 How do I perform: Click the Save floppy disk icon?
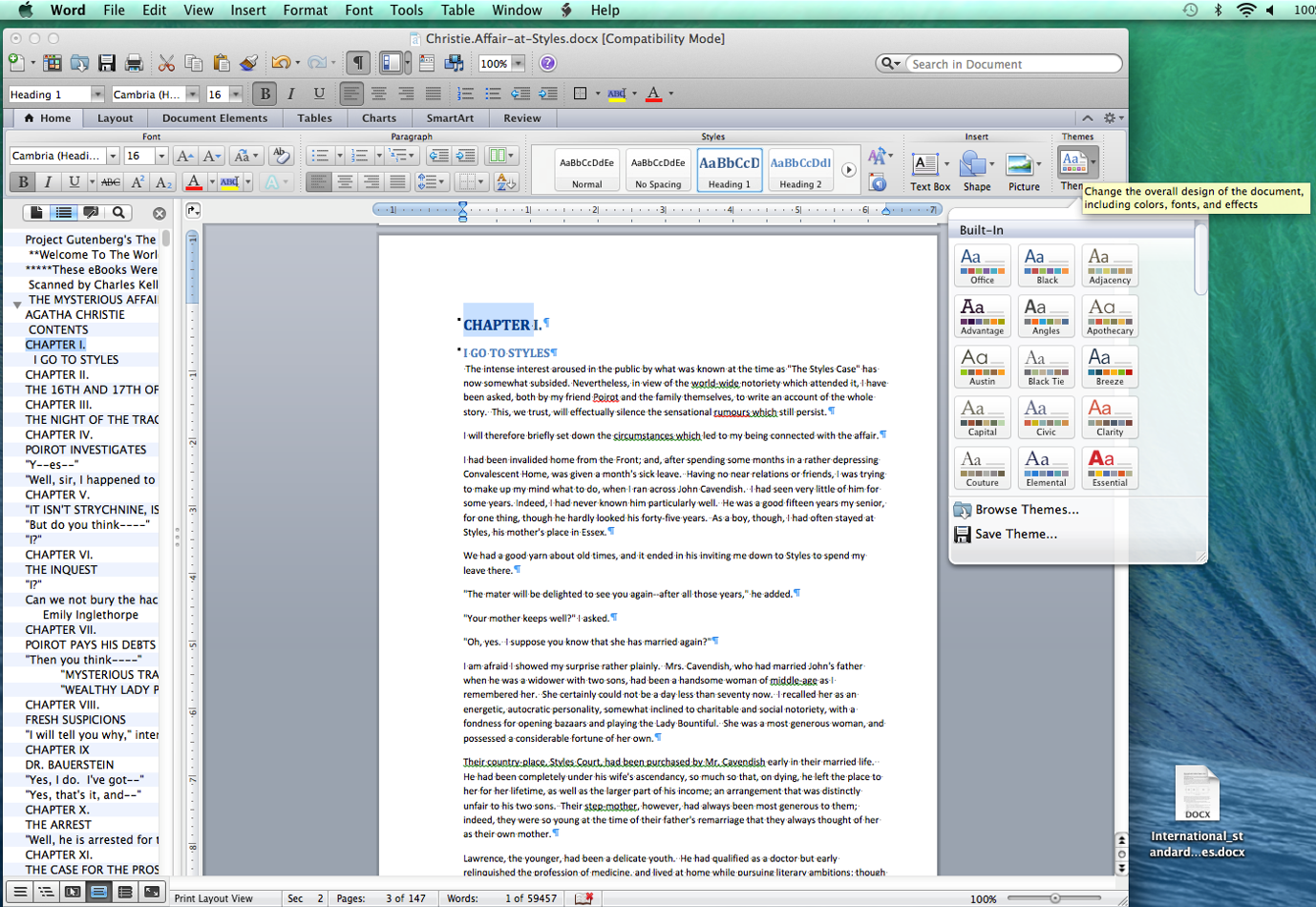(x=107, y=64)
